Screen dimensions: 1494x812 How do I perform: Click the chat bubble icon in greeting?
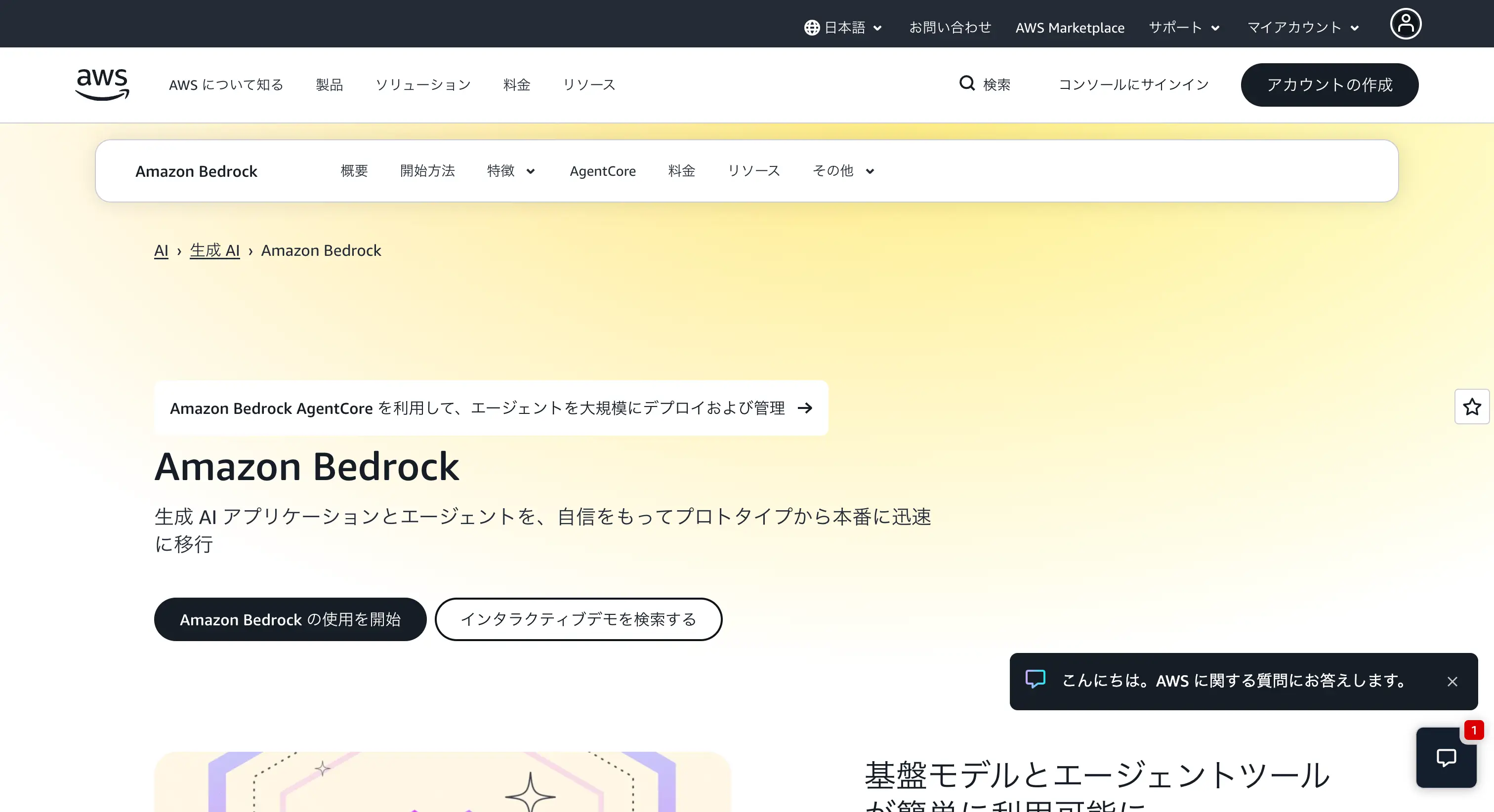[1035, 679]
